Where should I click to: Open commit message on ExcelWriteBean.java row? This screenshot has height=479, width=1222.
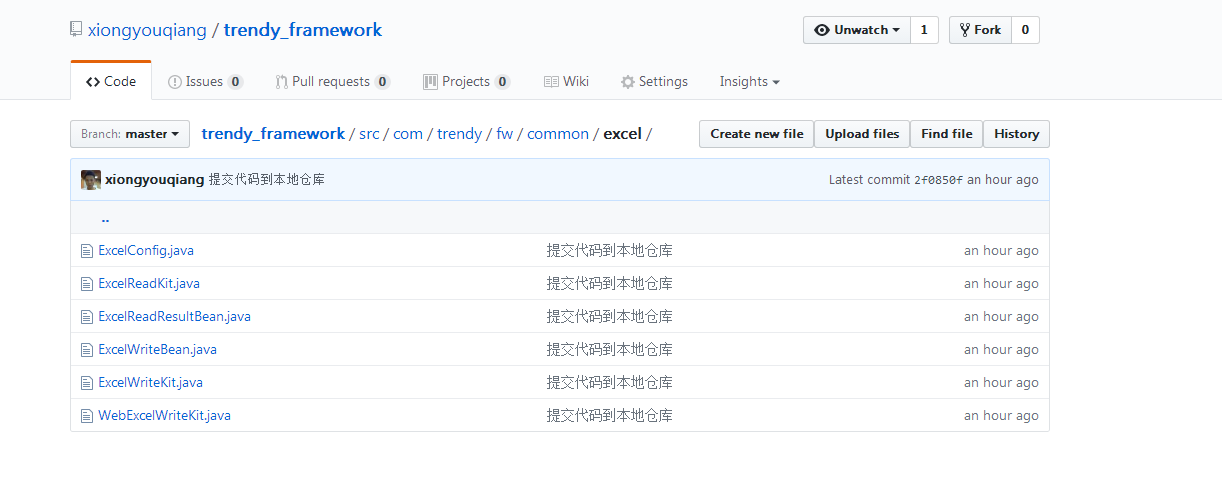pos(610,350)
